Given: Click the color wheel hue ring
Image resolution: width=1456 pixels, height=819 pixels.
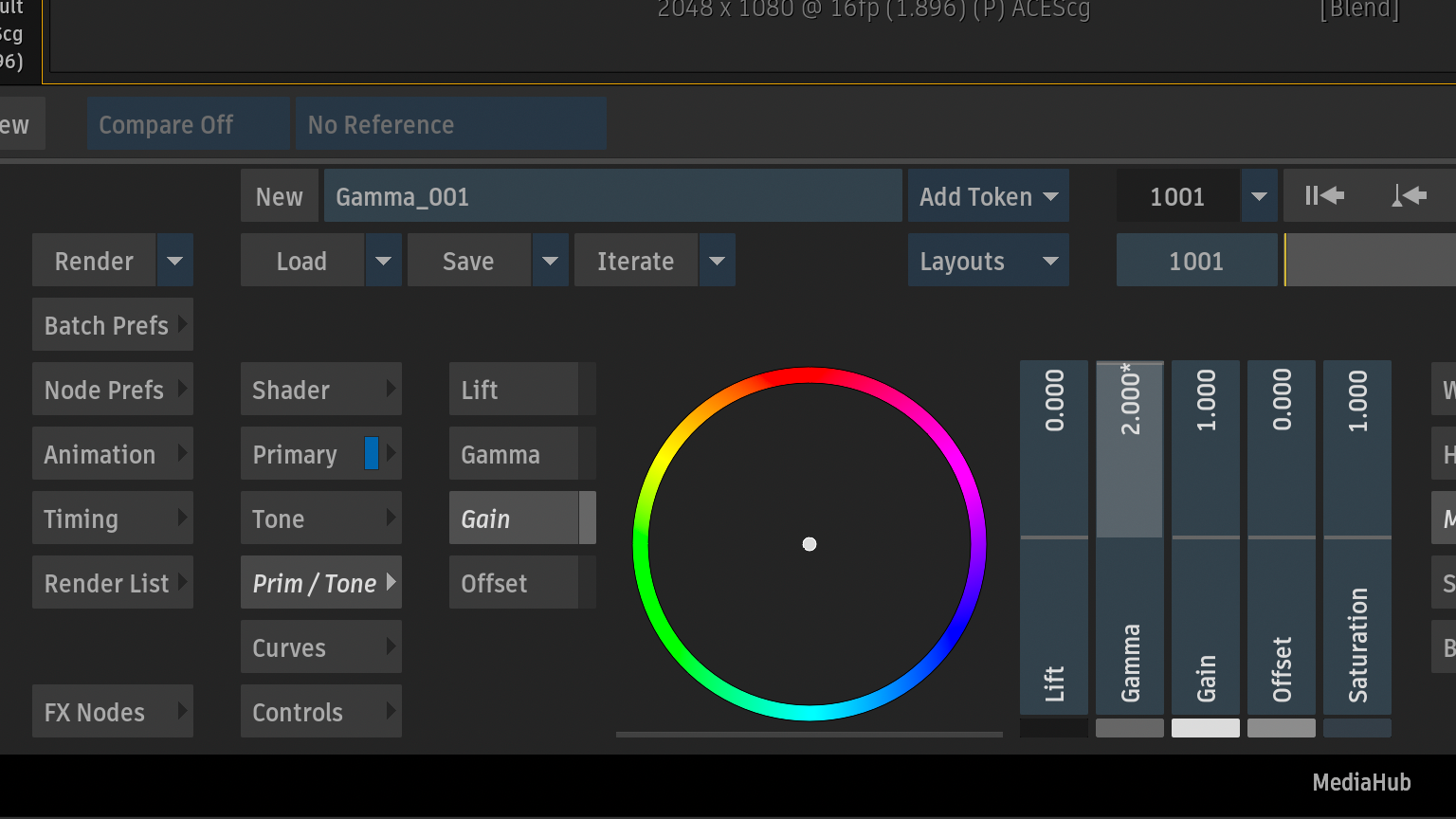Looking at the screenshot, I should 810,375.
